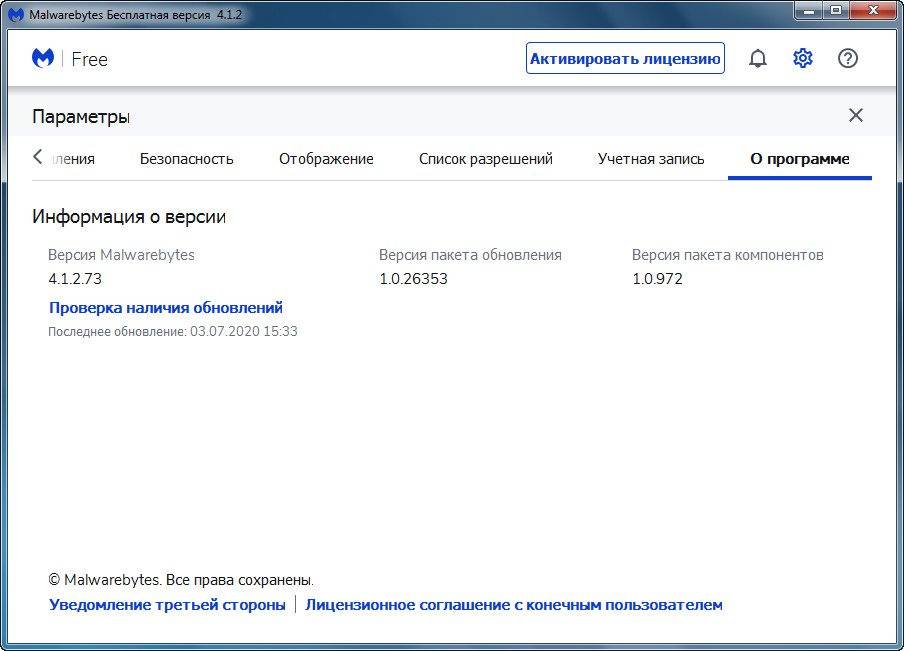Switch to the Отображение tab
904x651 pixels.
[326, 159]
